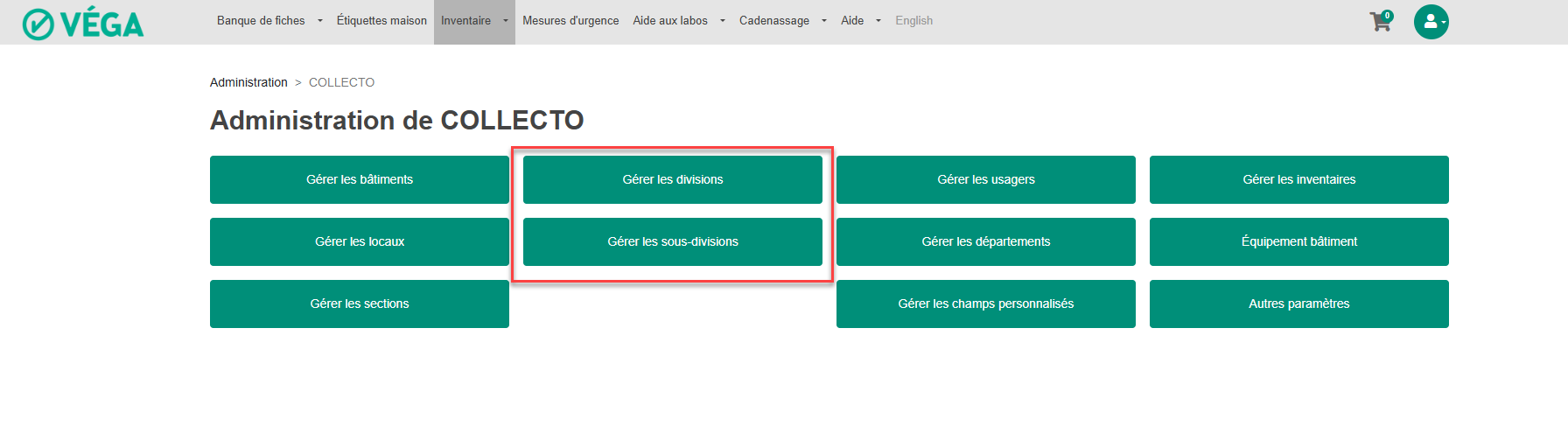
Task: Click the VÉGA logo
Action: pos(83,24)
